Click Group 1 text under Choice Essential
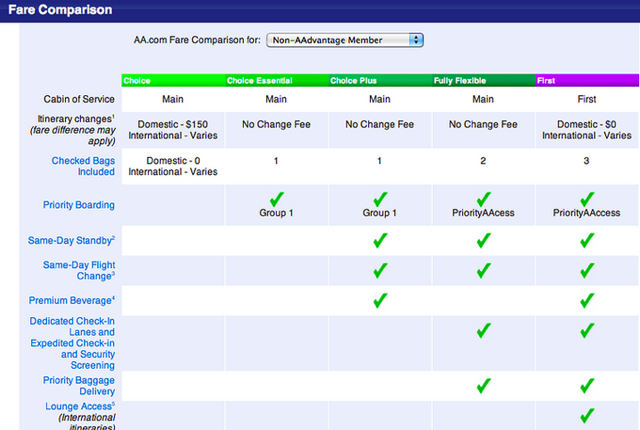The height and width of the screenshot is (430, 640). pyautogui.click(x=276, y=213)
